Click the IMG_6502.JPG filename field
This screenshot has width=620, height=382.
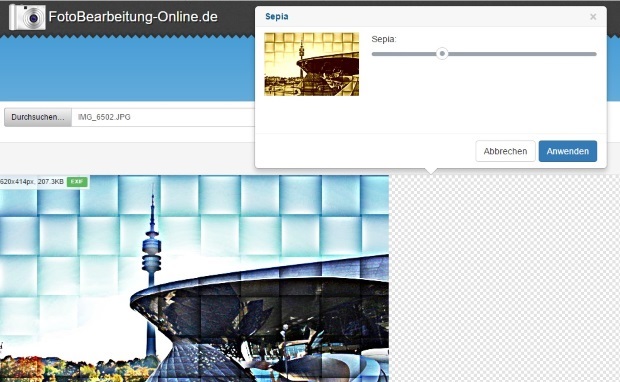163,117
